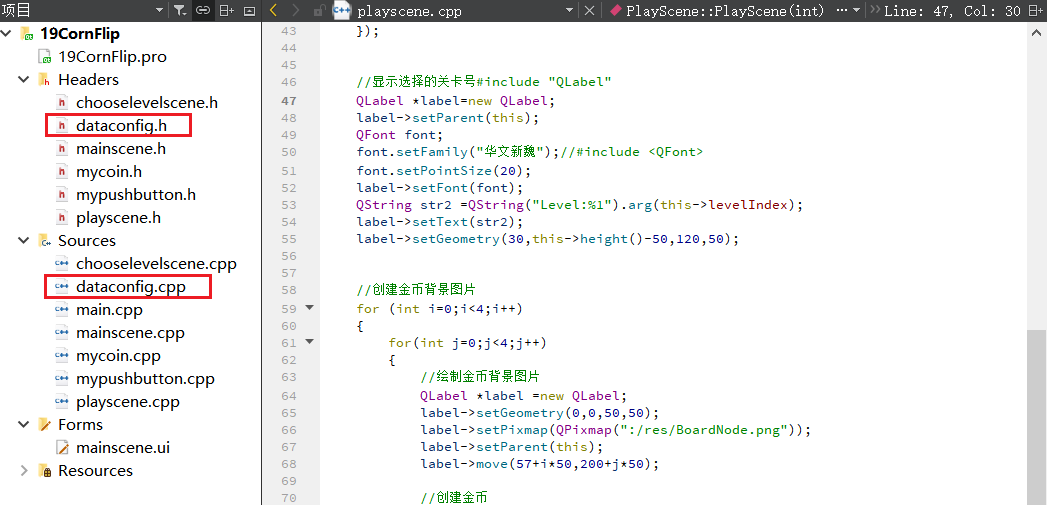
Task: Collapse the Sources folder
Action: tap(24, 240)
